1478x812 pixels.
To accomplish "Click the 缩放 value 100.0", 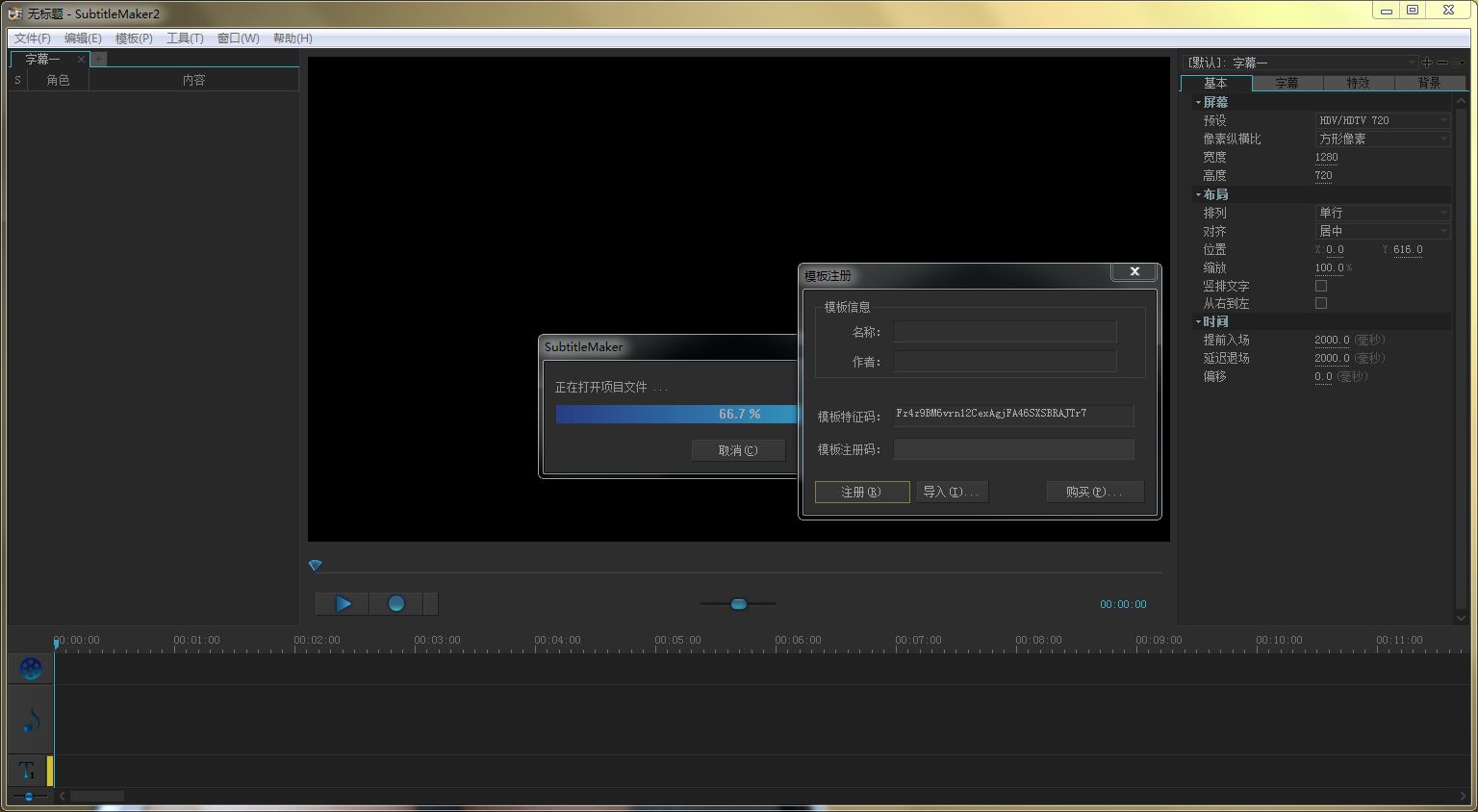I will pyautogui.click(x=1329, y=267).
